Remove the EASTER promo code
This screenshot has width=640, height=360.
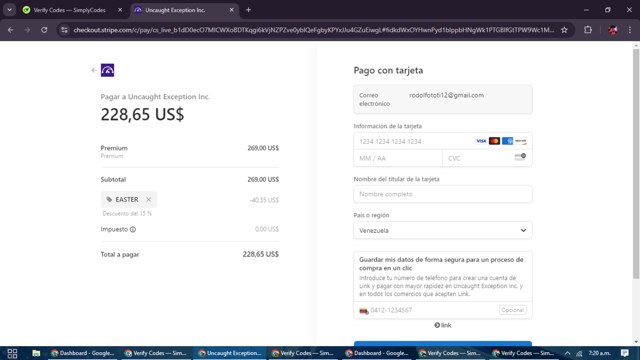tap(149, 200)
